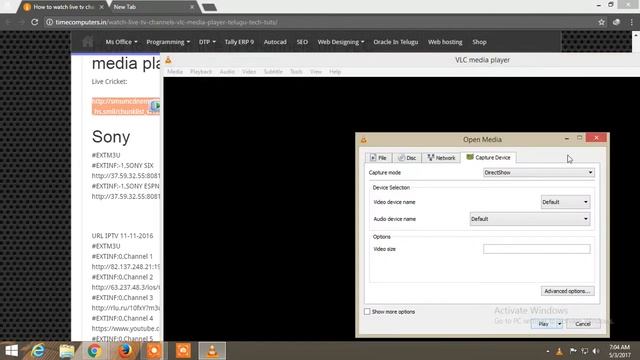This screenshot has width=640, height=360.
Task: Click the text URL IPTV 11-11-2016
Action: click(122, 236)
